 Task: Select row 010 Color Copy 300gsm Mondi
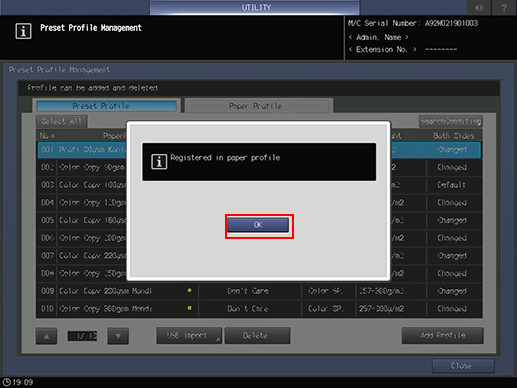tap(259, 309)
